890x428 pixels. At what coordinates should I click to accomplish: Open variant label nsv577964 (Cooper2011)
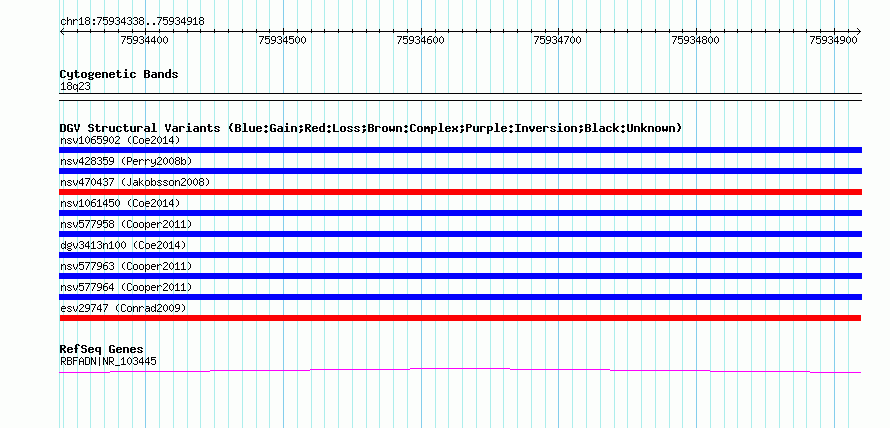click(x=126, y=287)
